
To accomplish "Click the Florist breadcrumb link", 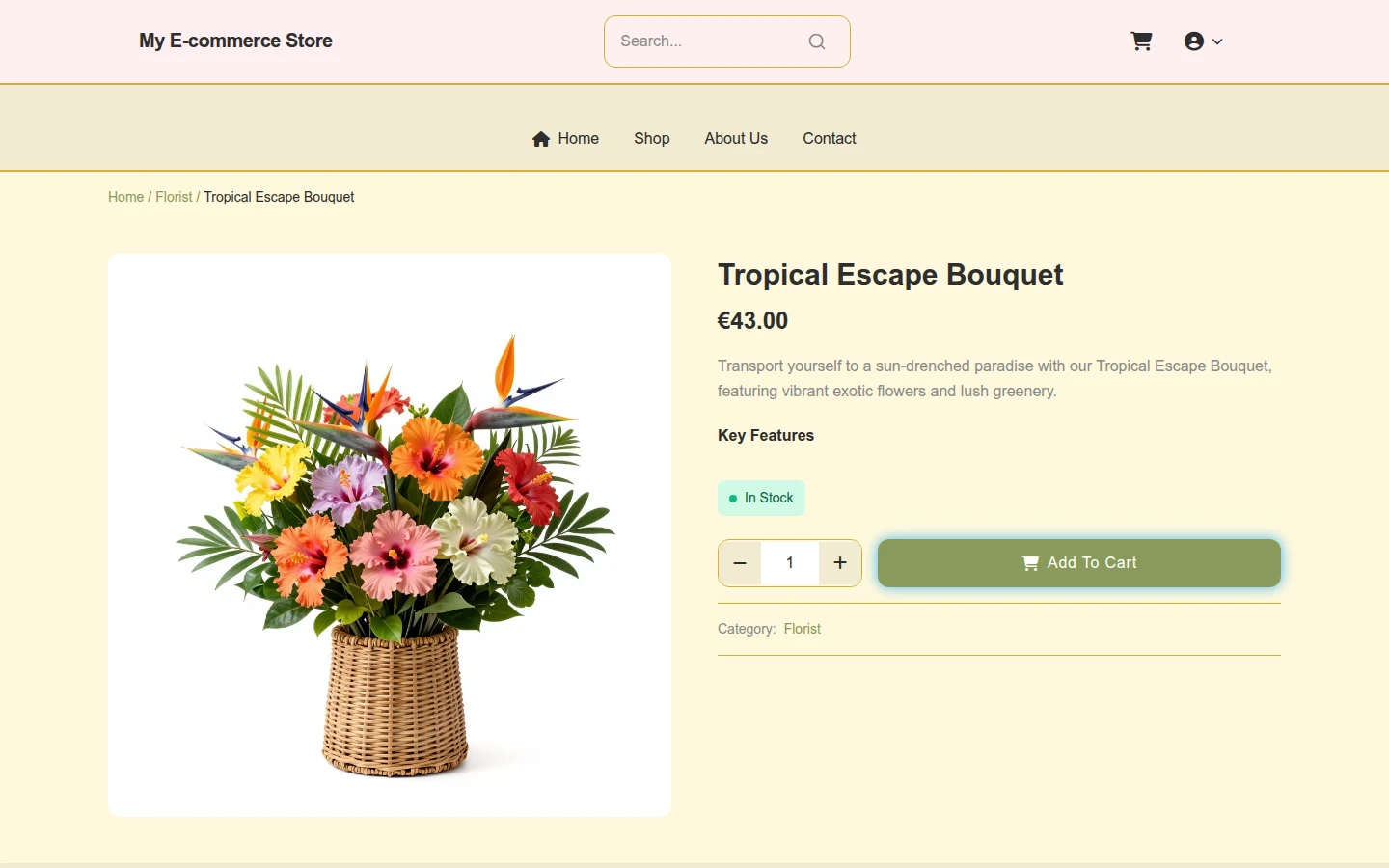I will 174,197.
